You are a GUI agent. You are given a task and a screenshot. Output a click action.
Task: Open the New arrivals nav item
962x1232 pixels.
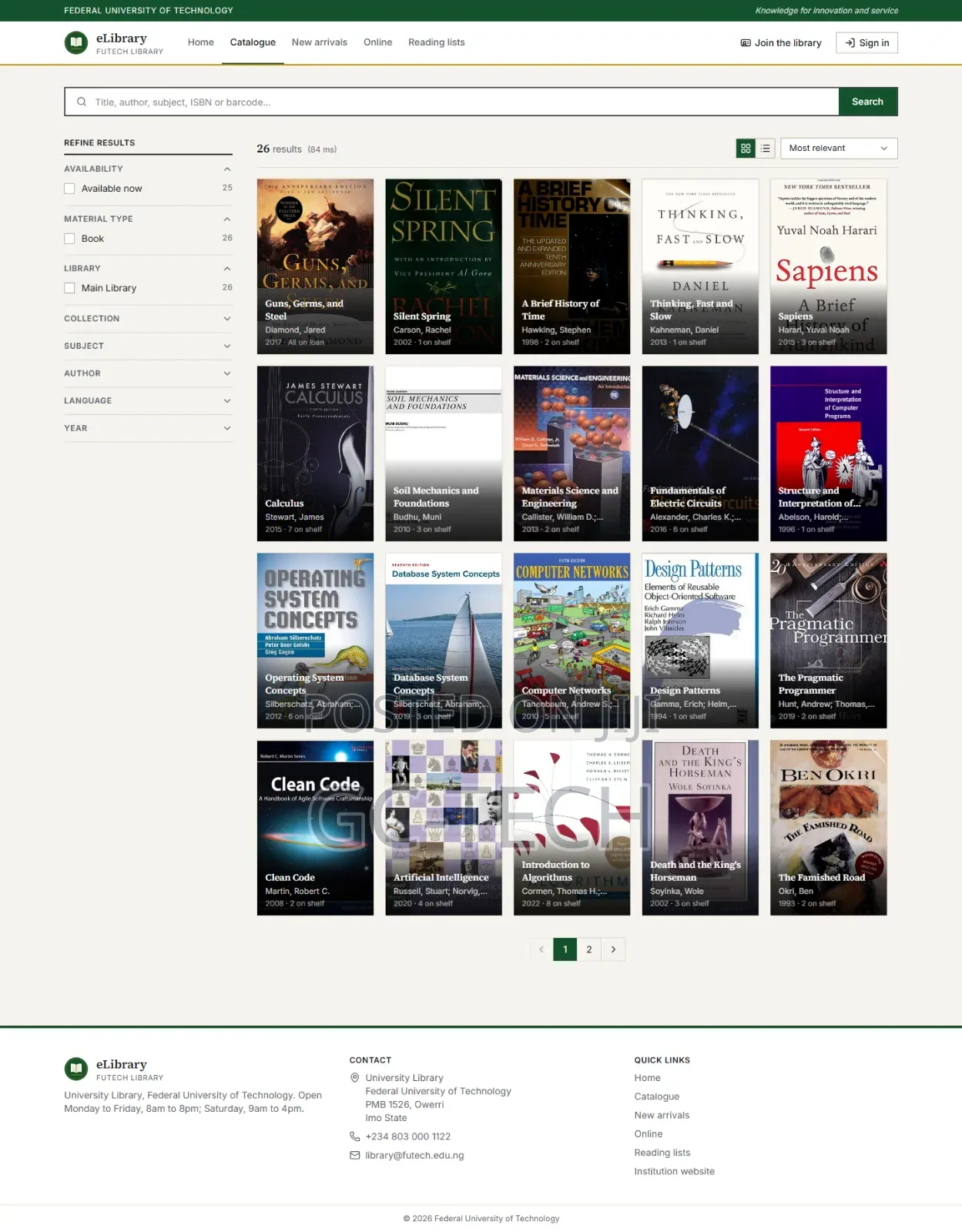(x=320, y=42)
